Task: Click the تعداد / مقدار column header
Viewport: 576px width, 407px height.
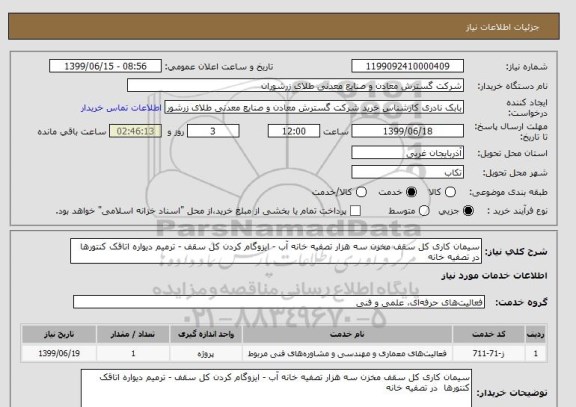Action: (x=133, y=334)
